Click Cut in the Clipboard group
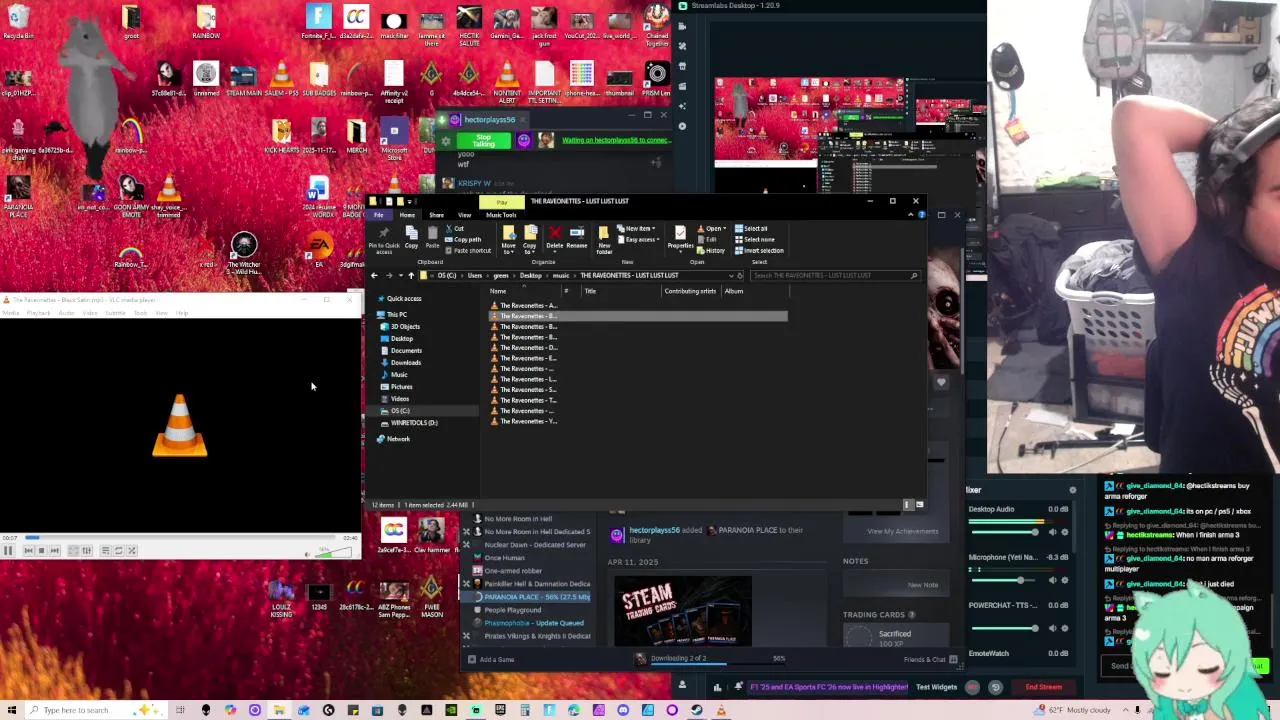This screenshot has height=720, width=1280. click(455, 228)
